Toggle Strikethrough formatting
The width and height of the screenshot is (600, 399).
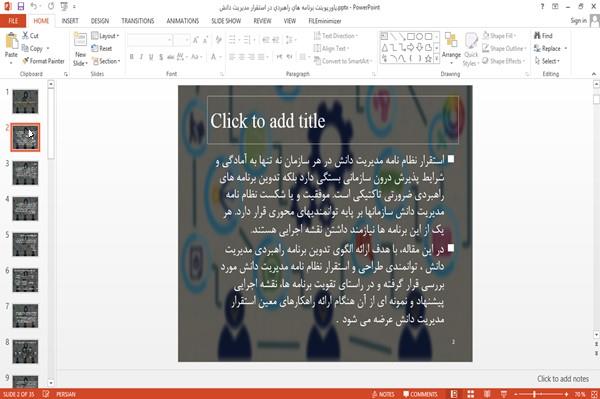[x=171, y=57]
